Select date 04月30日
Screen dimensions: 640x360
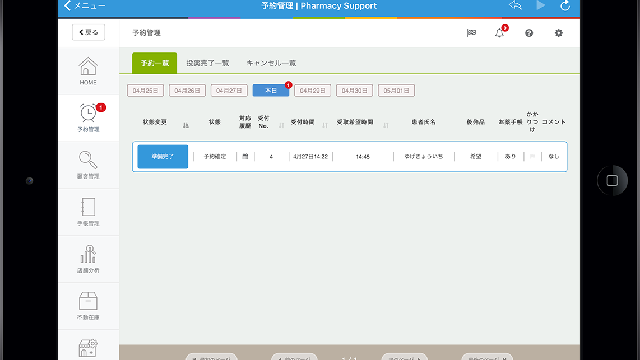(354, 91)
